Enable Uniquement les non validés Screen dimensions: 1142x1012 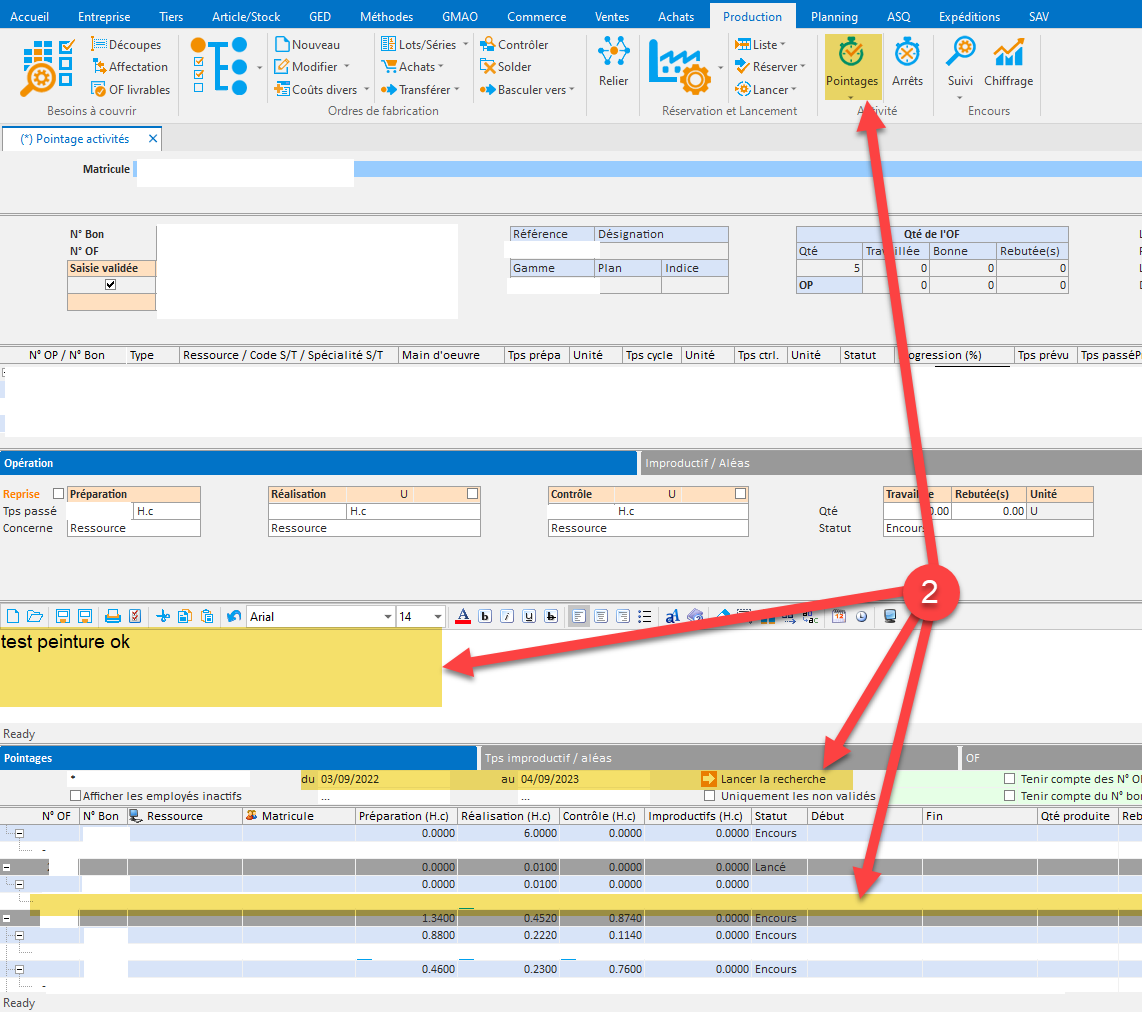coord(709,796)
